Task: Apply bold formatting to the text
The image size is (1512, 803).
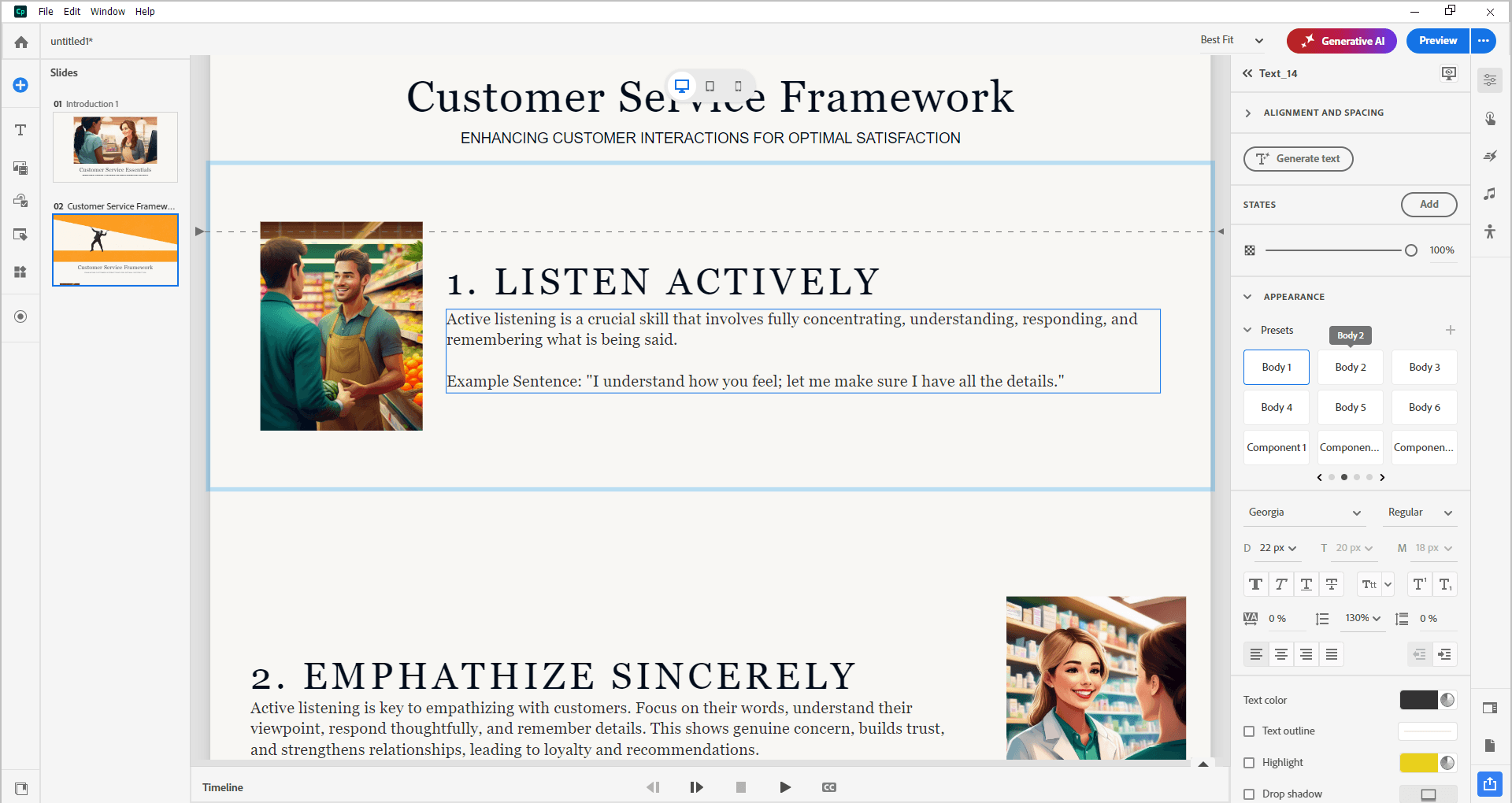Action: pyautogui.click(x=1255, y=584)
